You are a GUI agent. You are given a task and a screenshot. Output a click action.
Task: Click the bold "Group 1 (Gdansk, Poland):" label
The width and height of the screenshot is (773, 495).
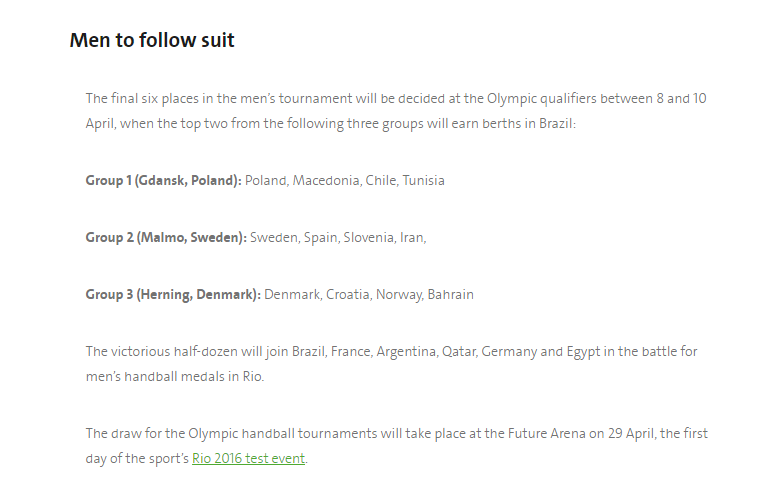pos(163,181)
